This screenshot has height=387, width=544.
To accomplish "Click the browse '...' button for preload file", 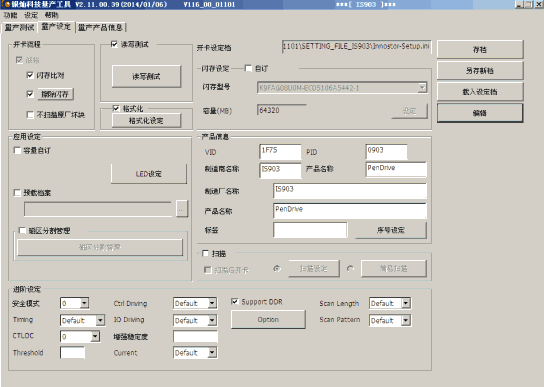I will point(182,209).
